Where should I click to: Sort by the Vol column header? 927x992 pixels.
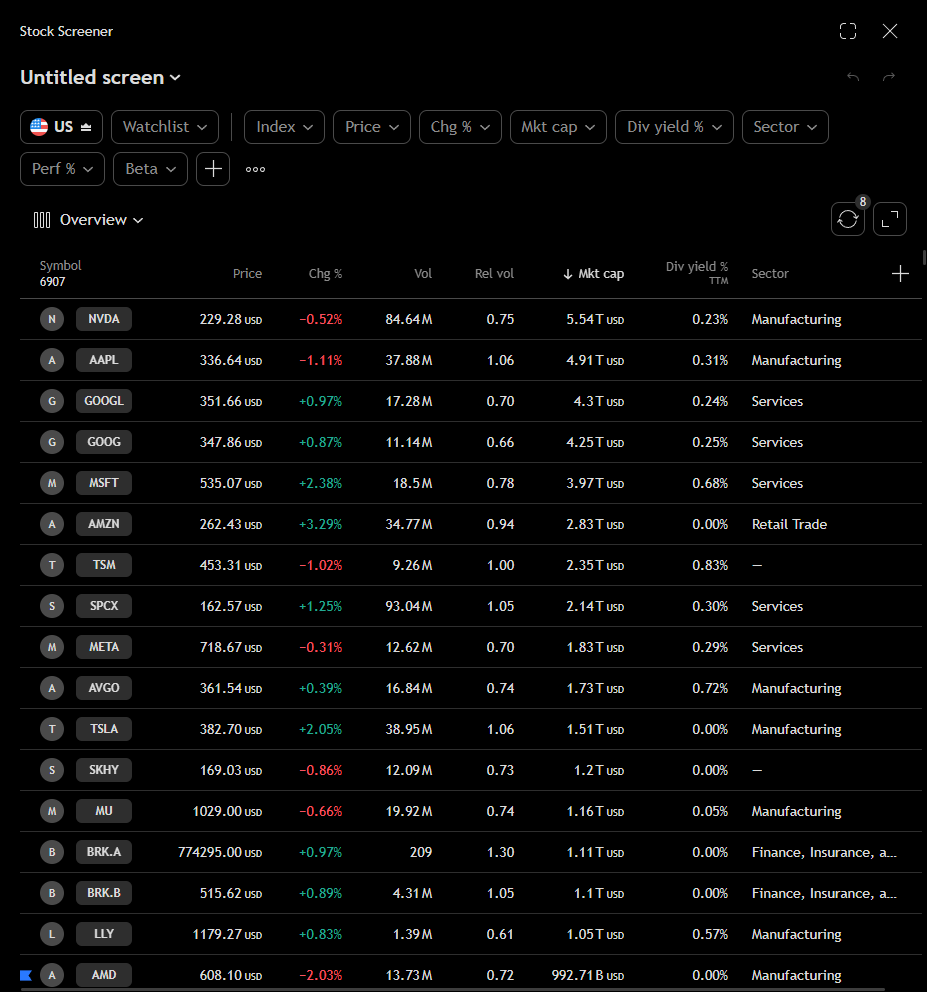[423, 273]
